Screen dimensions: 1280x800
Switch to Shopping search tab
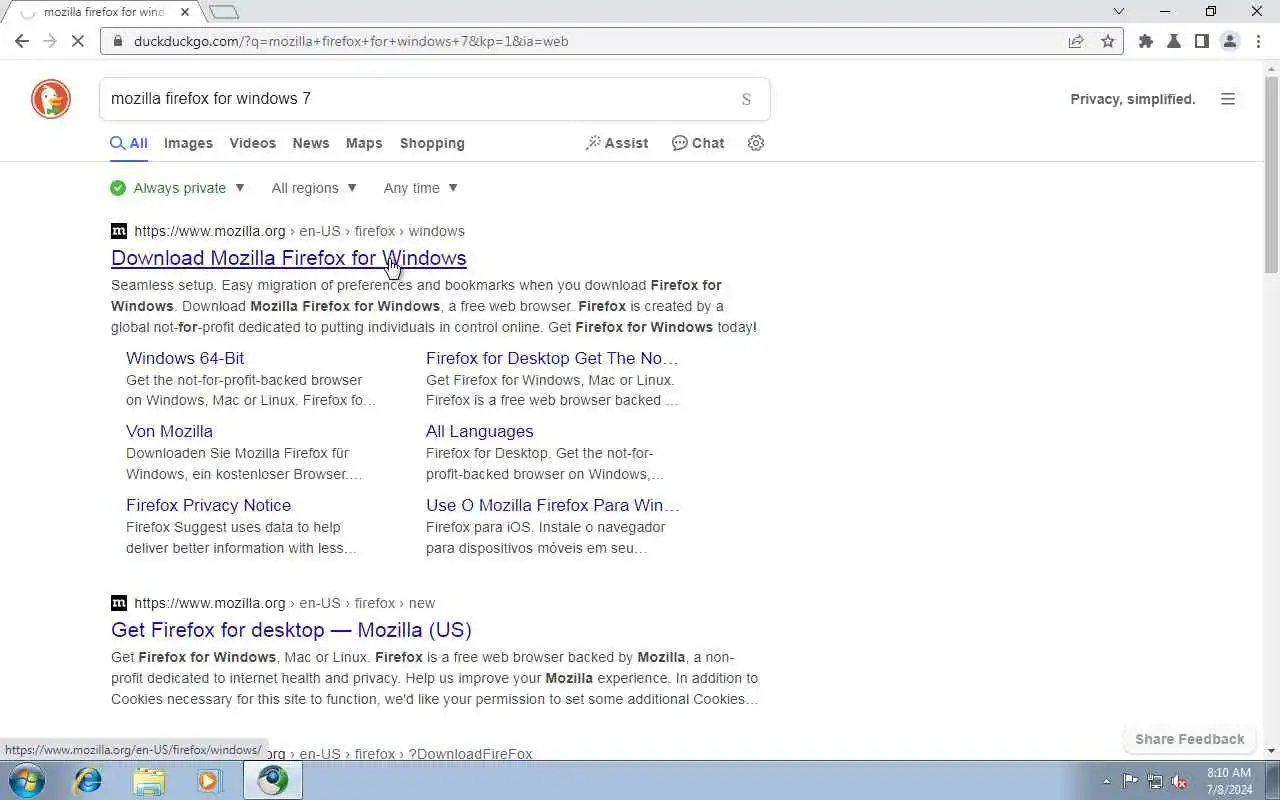432,143
